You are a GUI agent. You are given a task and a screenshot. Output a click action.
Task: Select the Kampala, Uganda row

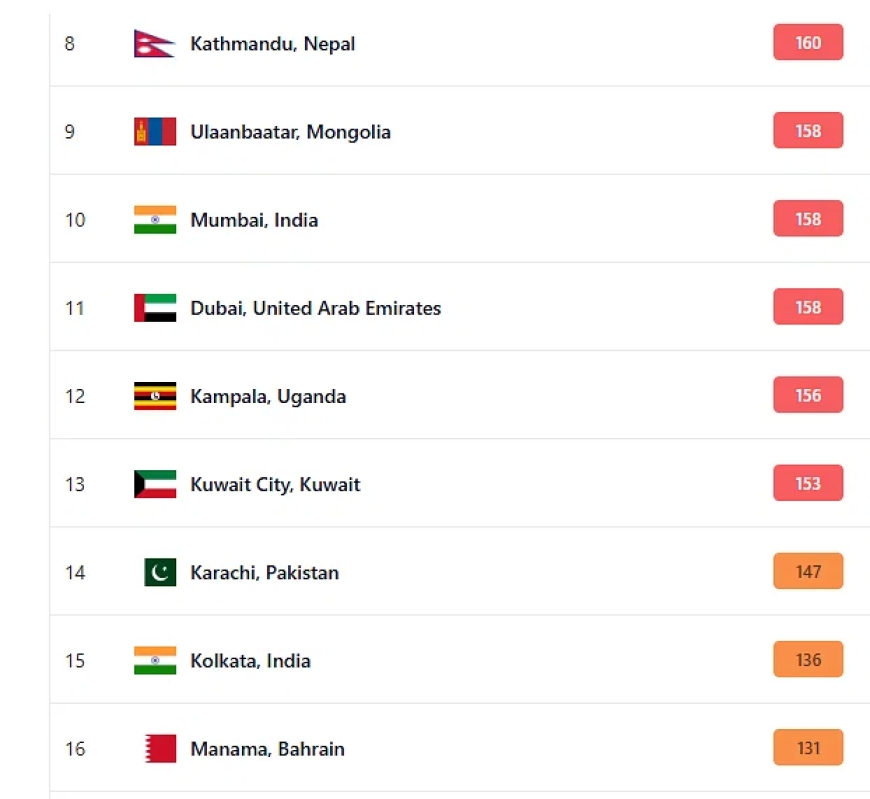(x=459, y=395)
